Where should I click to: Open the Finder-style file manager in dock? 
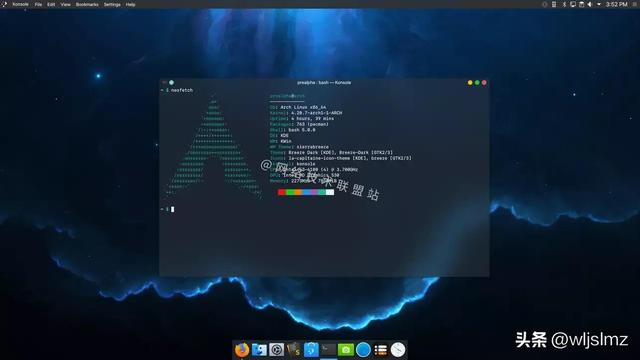[x=259, y=350]
